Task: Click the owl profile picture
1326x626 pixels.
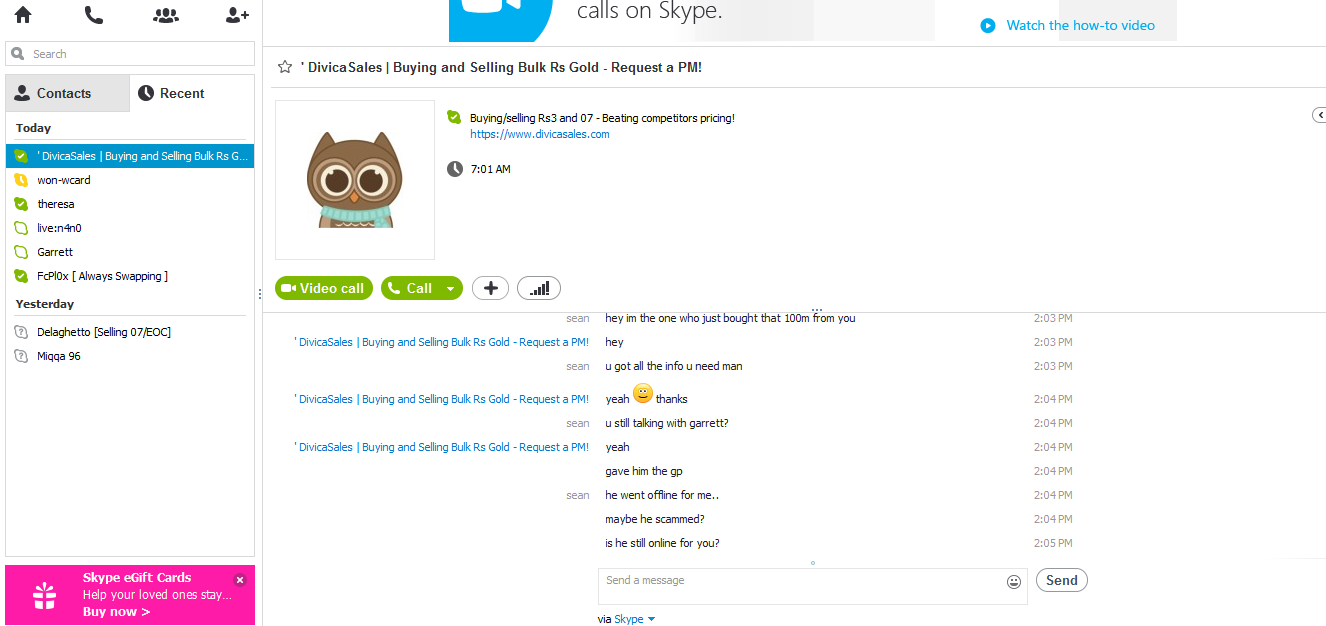Action: (x=355, y=180)
